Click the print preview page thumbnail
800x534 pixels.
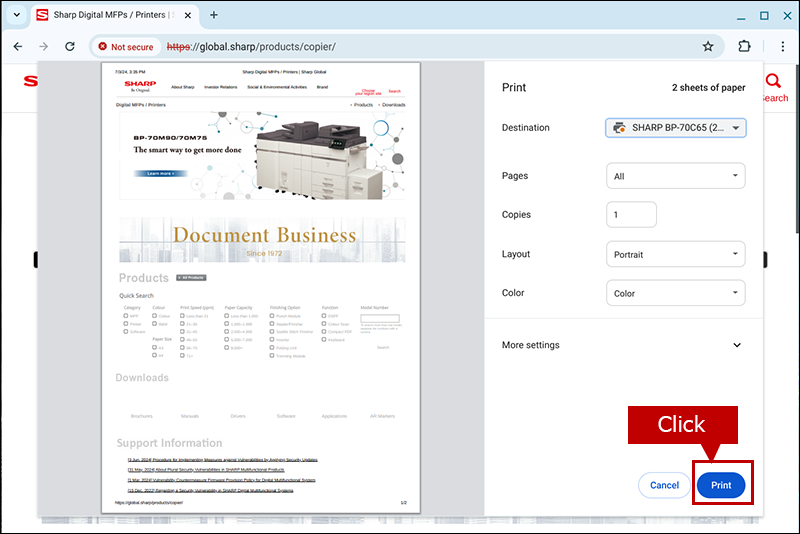(261, 288)
